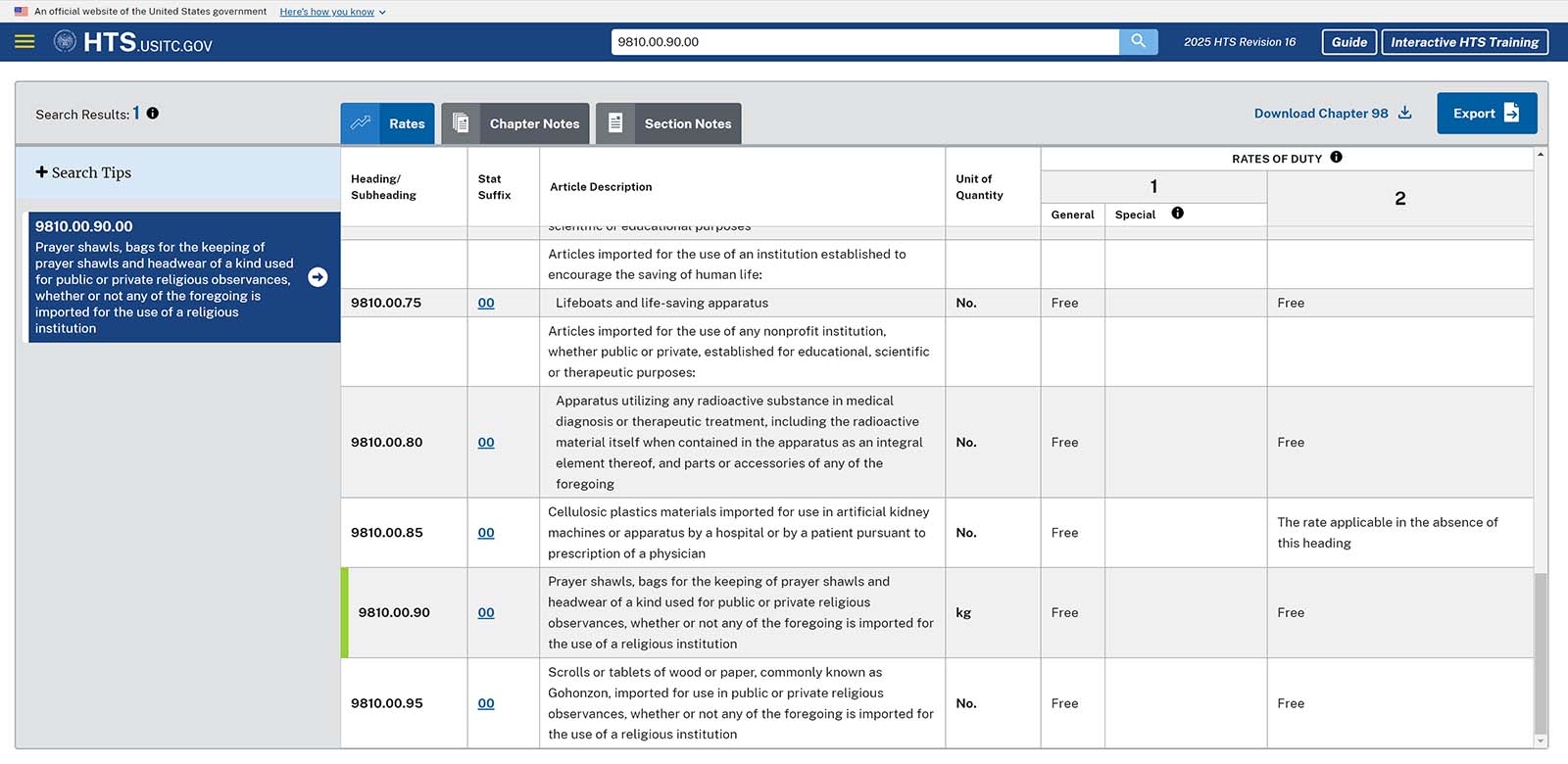Click the magnifier search icon
Viewport: 1568px width, 764px height.
1138,42
